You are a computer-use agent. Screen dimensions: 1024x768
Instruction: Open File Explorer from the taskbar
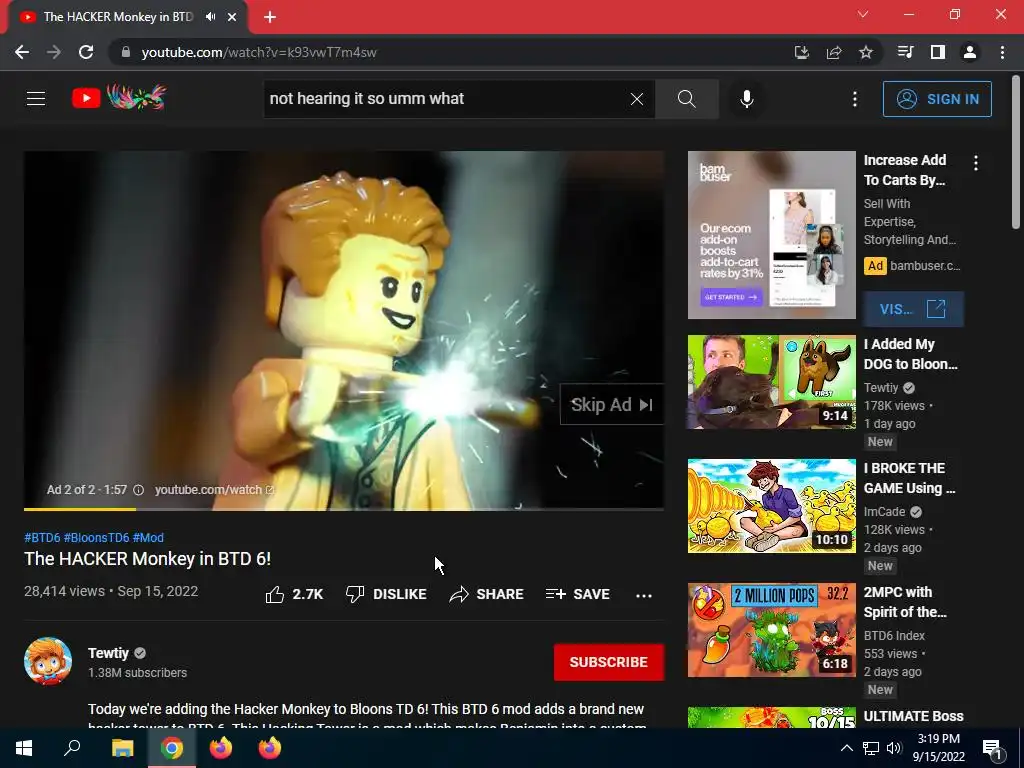tap(122, 748)
